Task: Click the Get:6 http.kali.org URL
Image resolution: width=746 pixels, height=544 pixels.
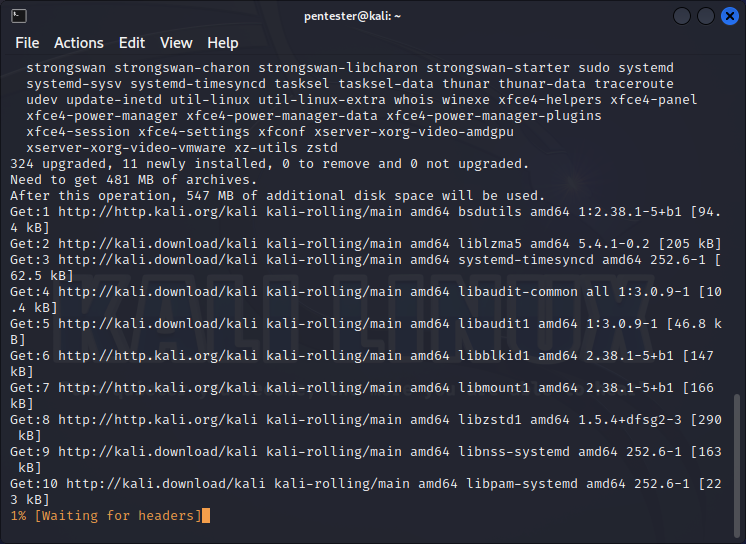Action: point(157,356)
